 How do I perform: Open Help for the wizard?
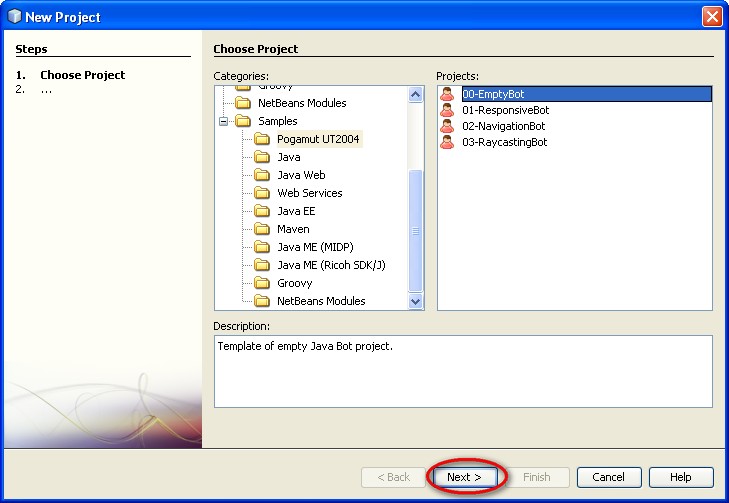click(x=681, y=477)
